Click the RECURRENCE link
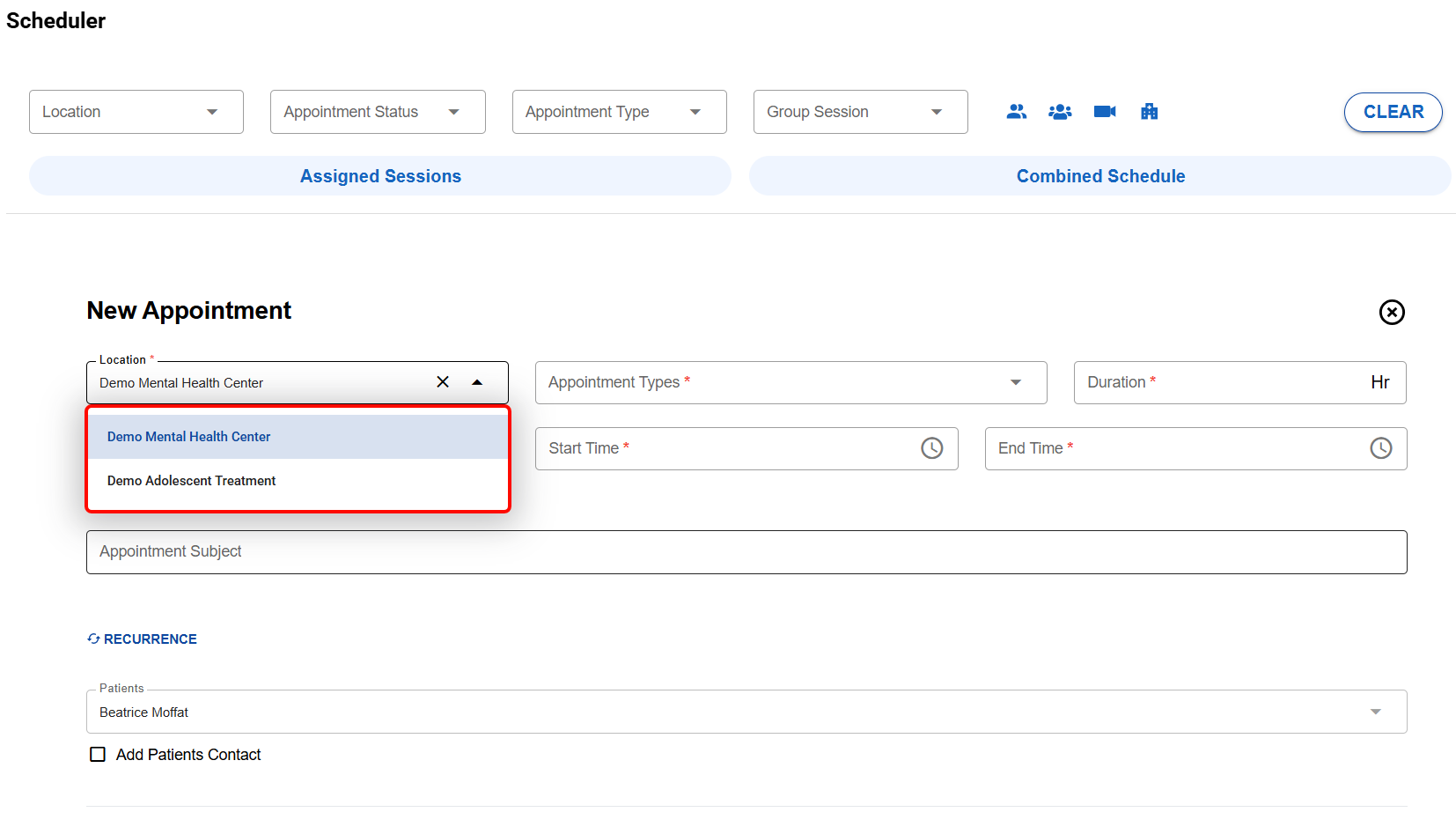 (143, 639)
